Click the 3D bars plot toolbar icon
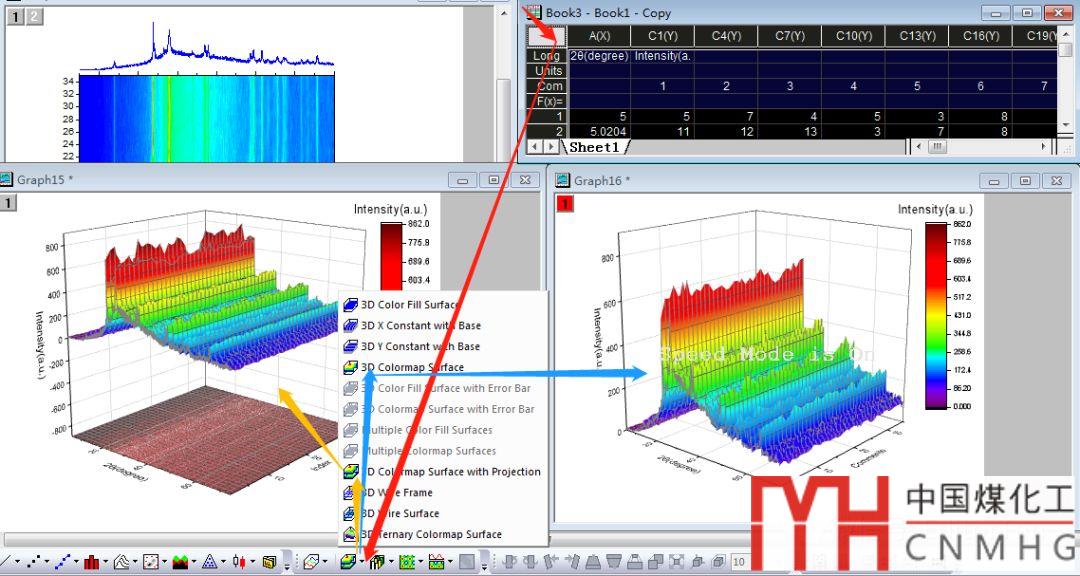The width and height of the screenshot is (1080, 576). pos(377,562)
